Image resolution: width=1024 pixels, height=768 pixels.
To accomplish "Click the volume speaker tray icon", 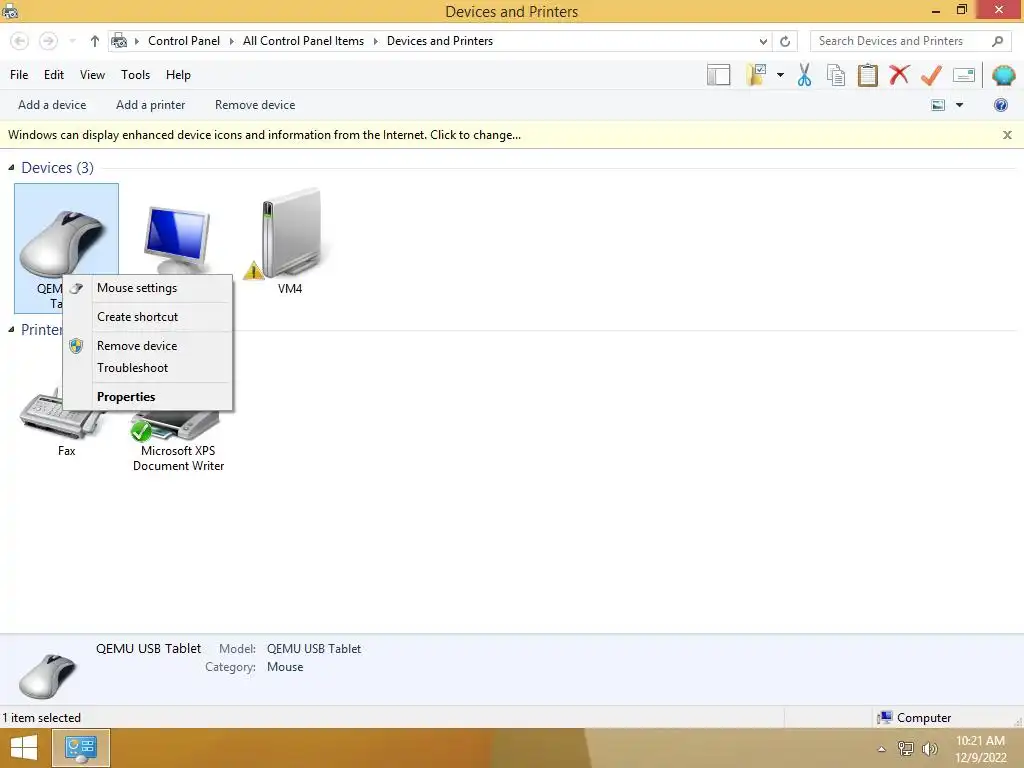I will click(929, 748).
